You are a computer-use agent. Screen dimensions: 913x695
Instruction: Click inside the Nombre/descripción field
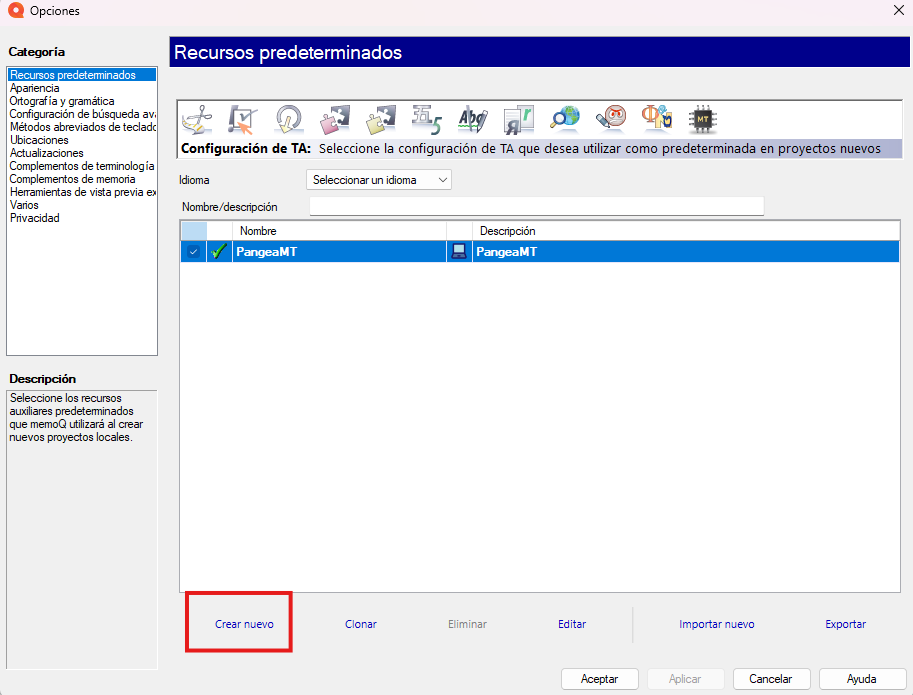pyautogui.click(x=536, y=205)
